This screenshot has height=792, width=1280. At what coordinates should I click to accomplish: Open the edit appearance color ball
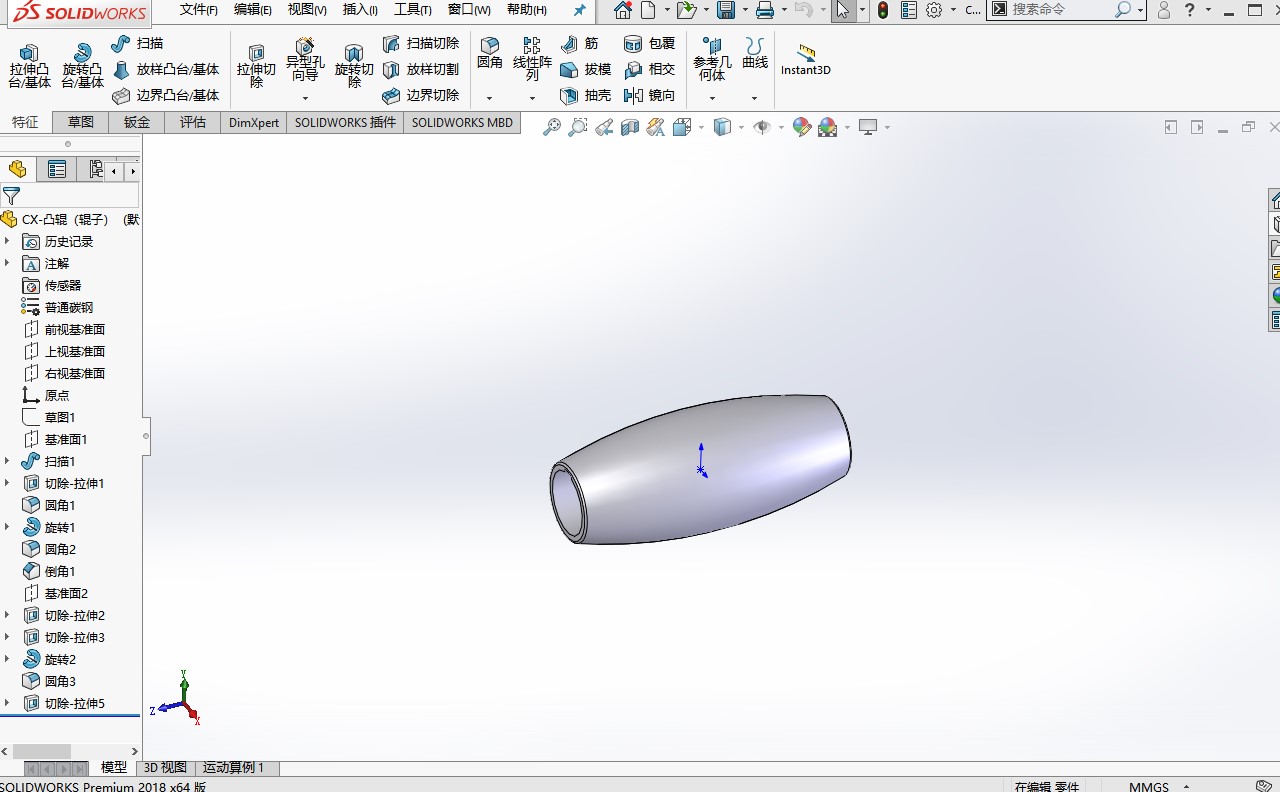click(x=801, y=127)
